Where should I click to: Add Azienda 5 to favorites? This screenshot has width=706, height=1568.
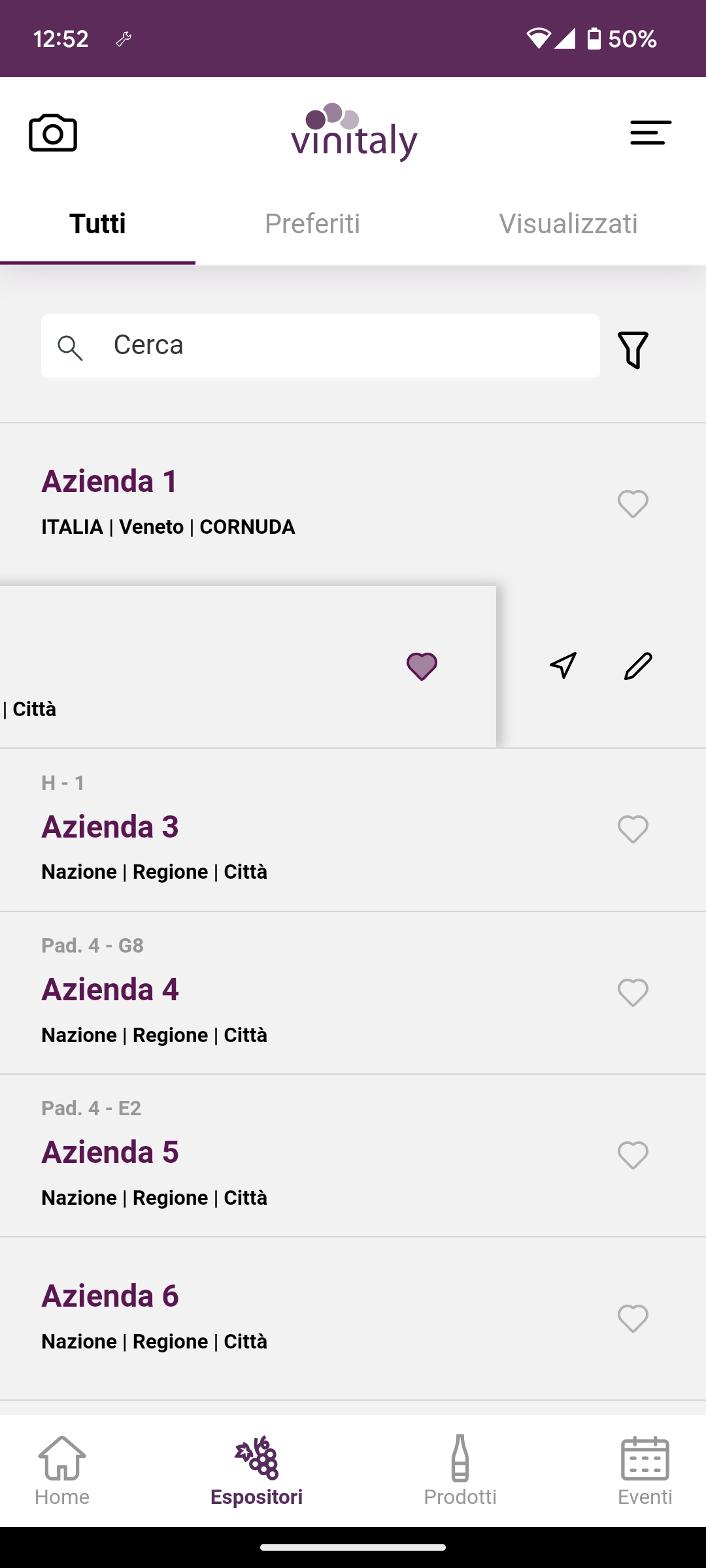pos(633,1156)
